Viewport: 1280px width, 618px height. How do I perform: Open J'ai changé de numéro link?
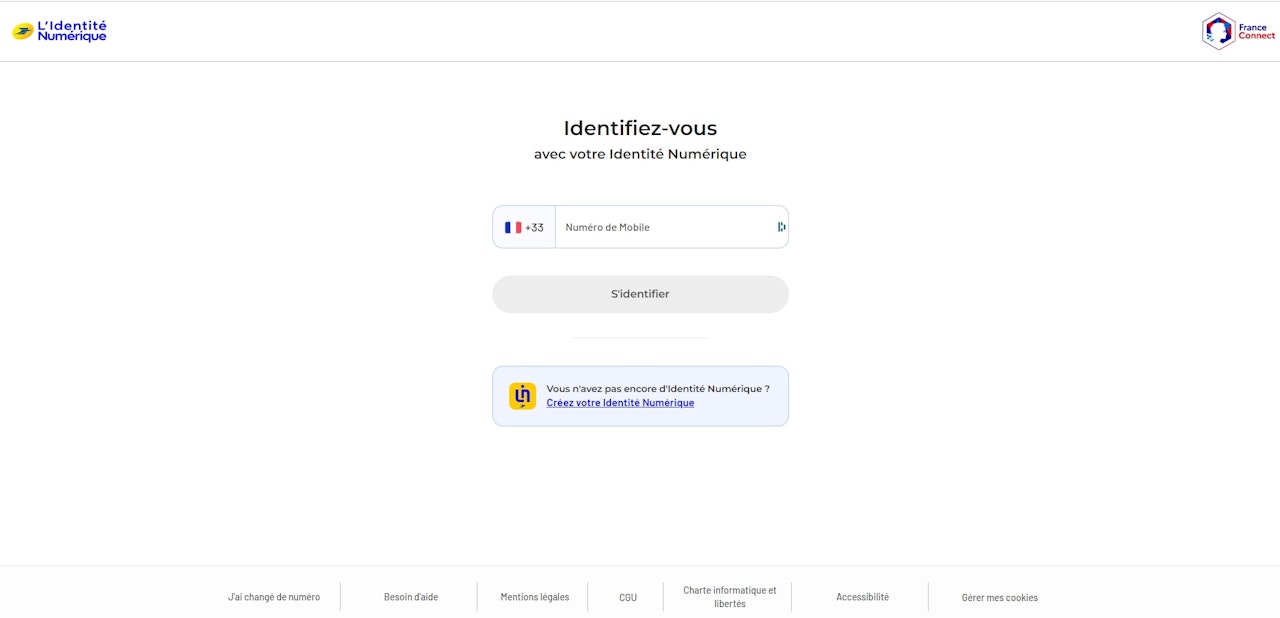pyautogui.click(x=274, y=597)
